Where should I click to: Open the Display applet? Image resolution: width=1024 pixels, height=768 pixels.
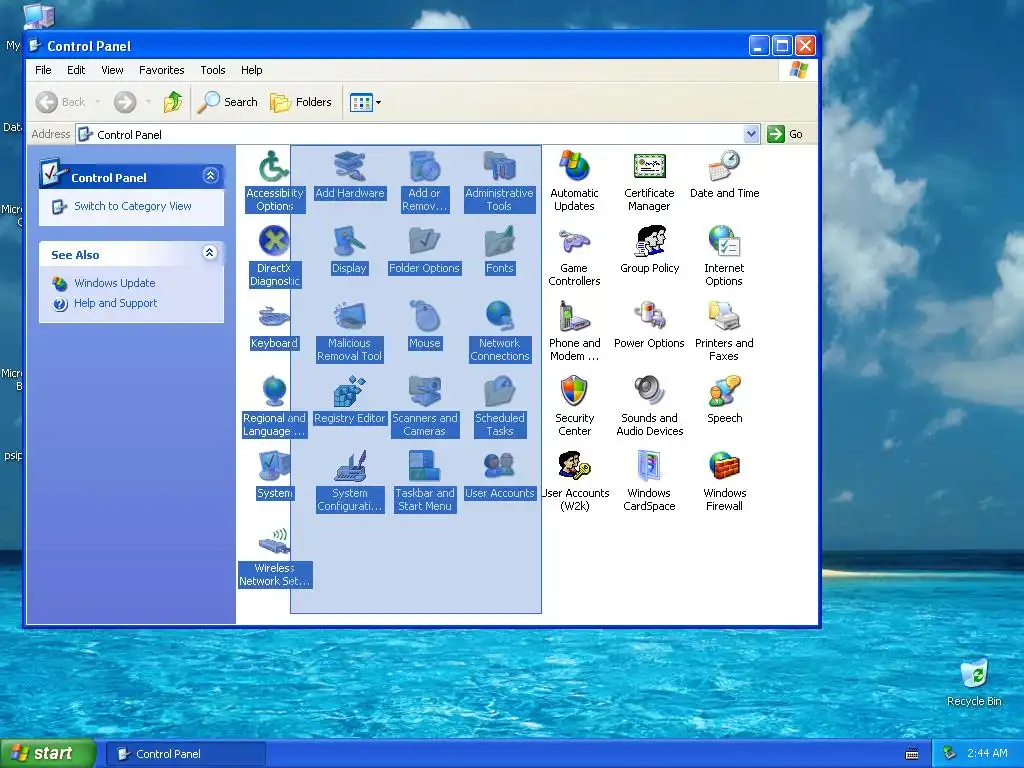pos(349,242)
